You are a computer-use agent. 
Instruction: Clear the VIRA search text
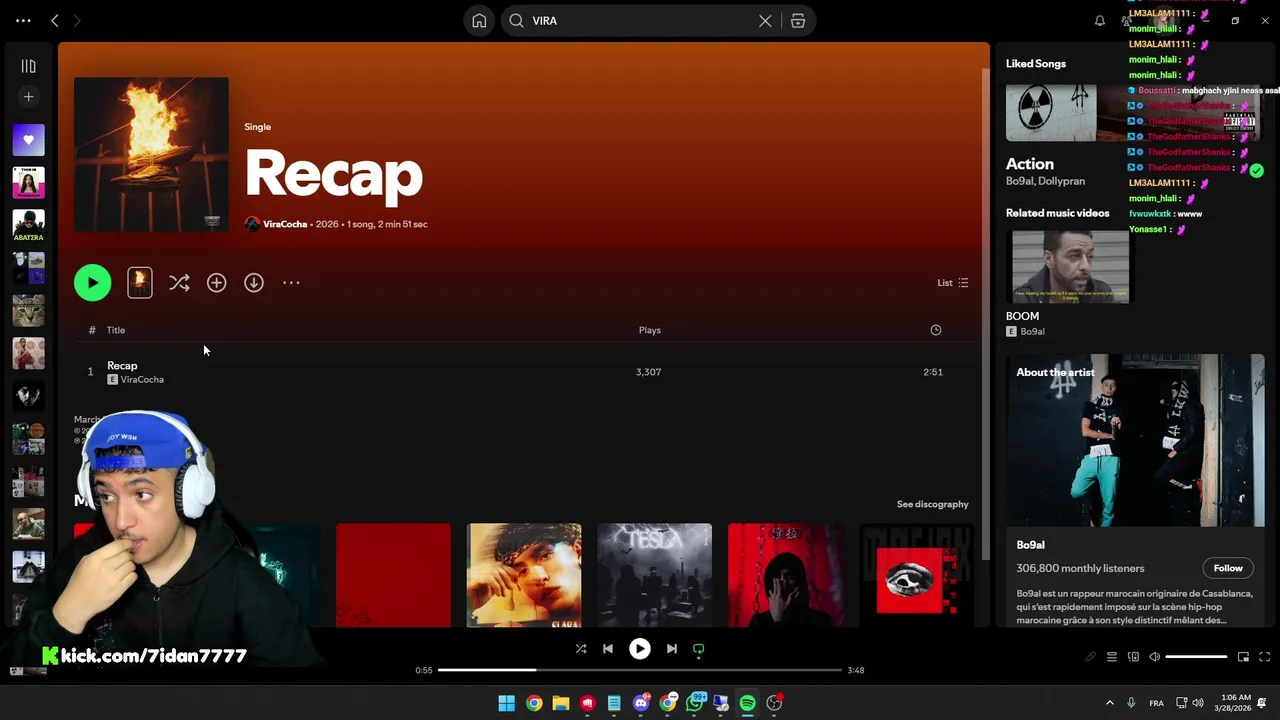click(x=765, y=21)
